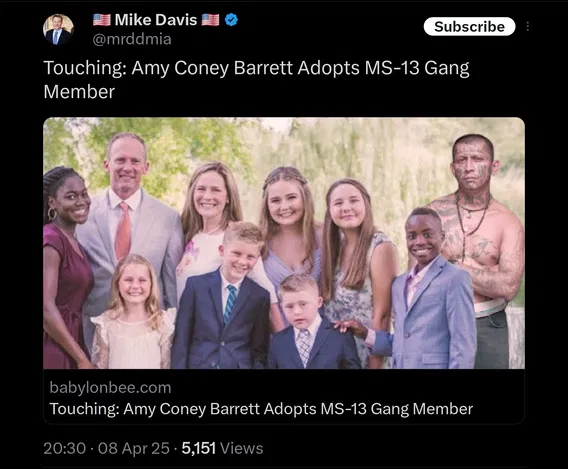This screenshot has height=469, width=568.
Task: Click the blue verified checkmark badge
Action: pos(231,20)
